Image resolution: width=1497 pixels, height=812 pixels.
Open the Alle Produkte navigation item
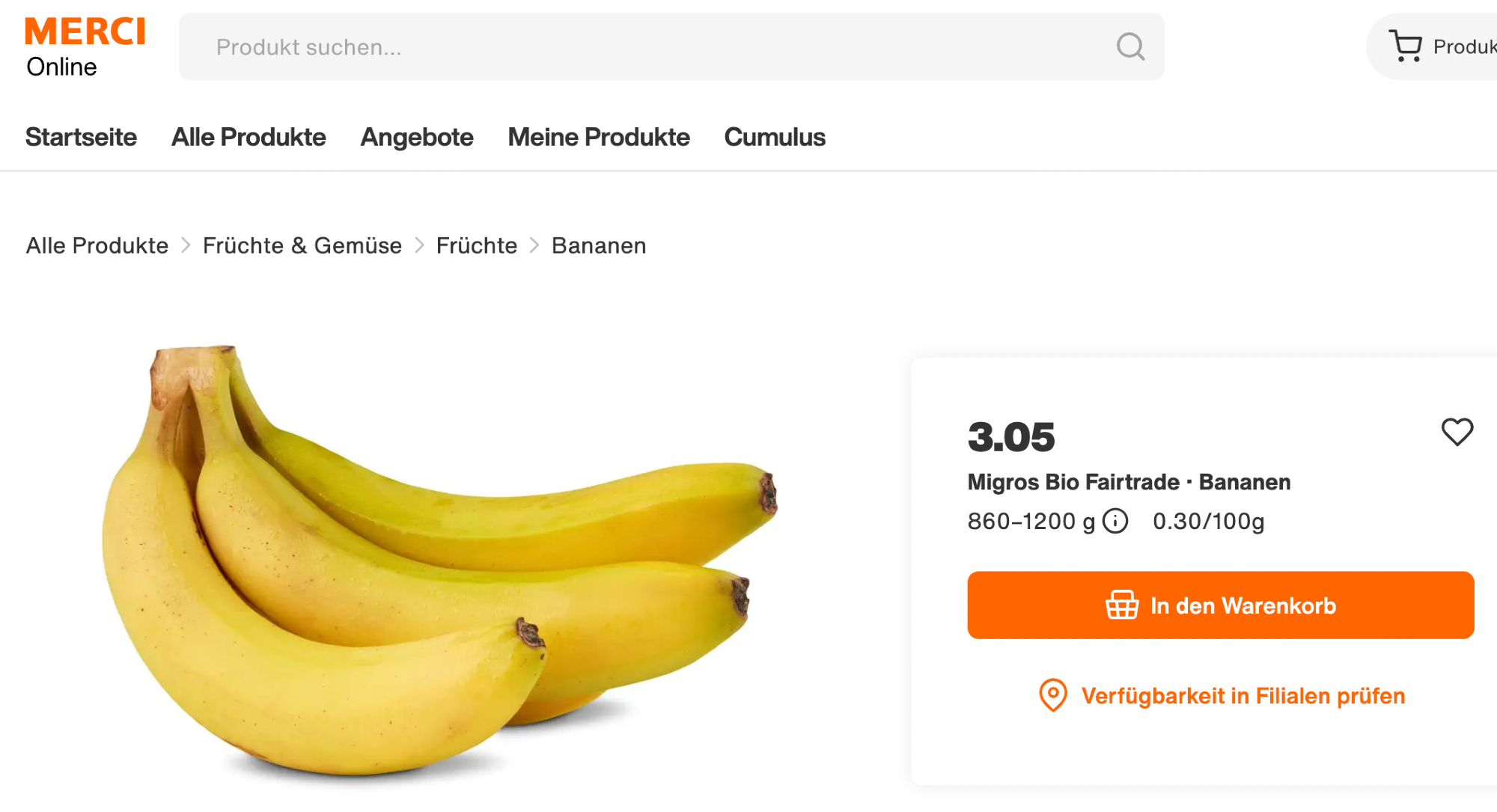(x=249, y=137)
